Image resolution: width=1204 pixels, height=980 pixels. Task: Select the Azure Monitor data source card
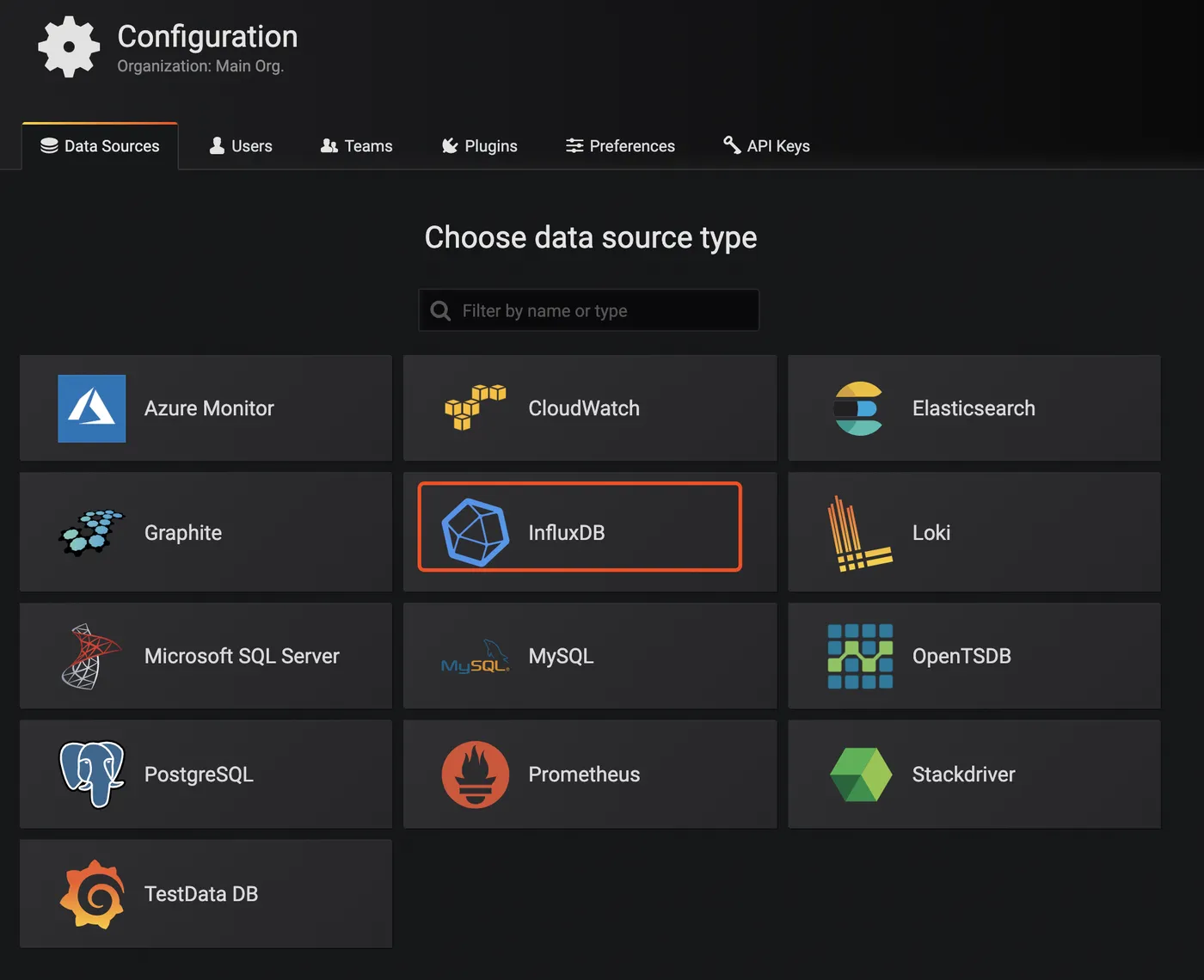[206, 408]
